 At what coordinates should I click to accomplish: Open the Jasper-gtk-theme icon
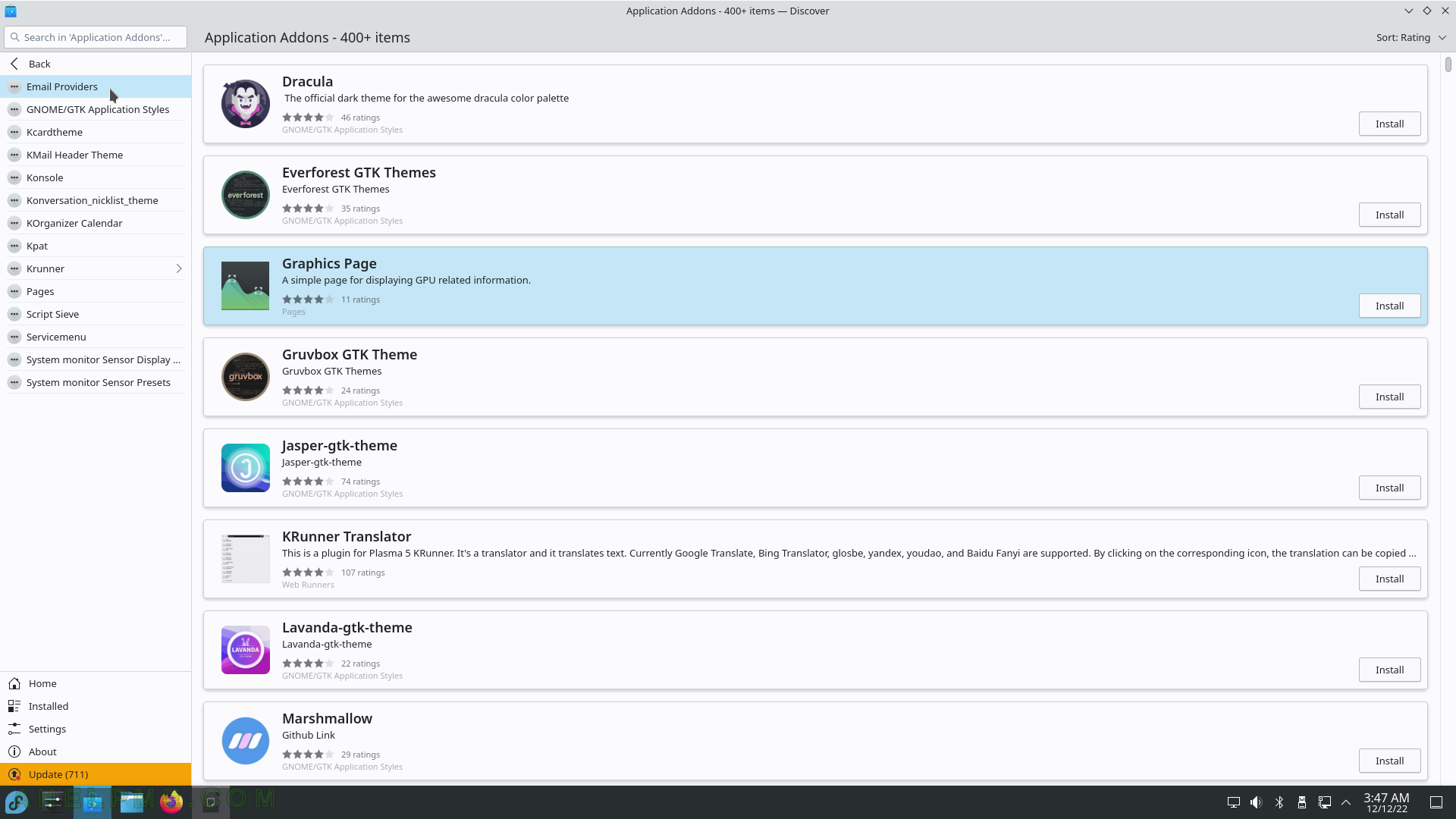click(245, 468)
